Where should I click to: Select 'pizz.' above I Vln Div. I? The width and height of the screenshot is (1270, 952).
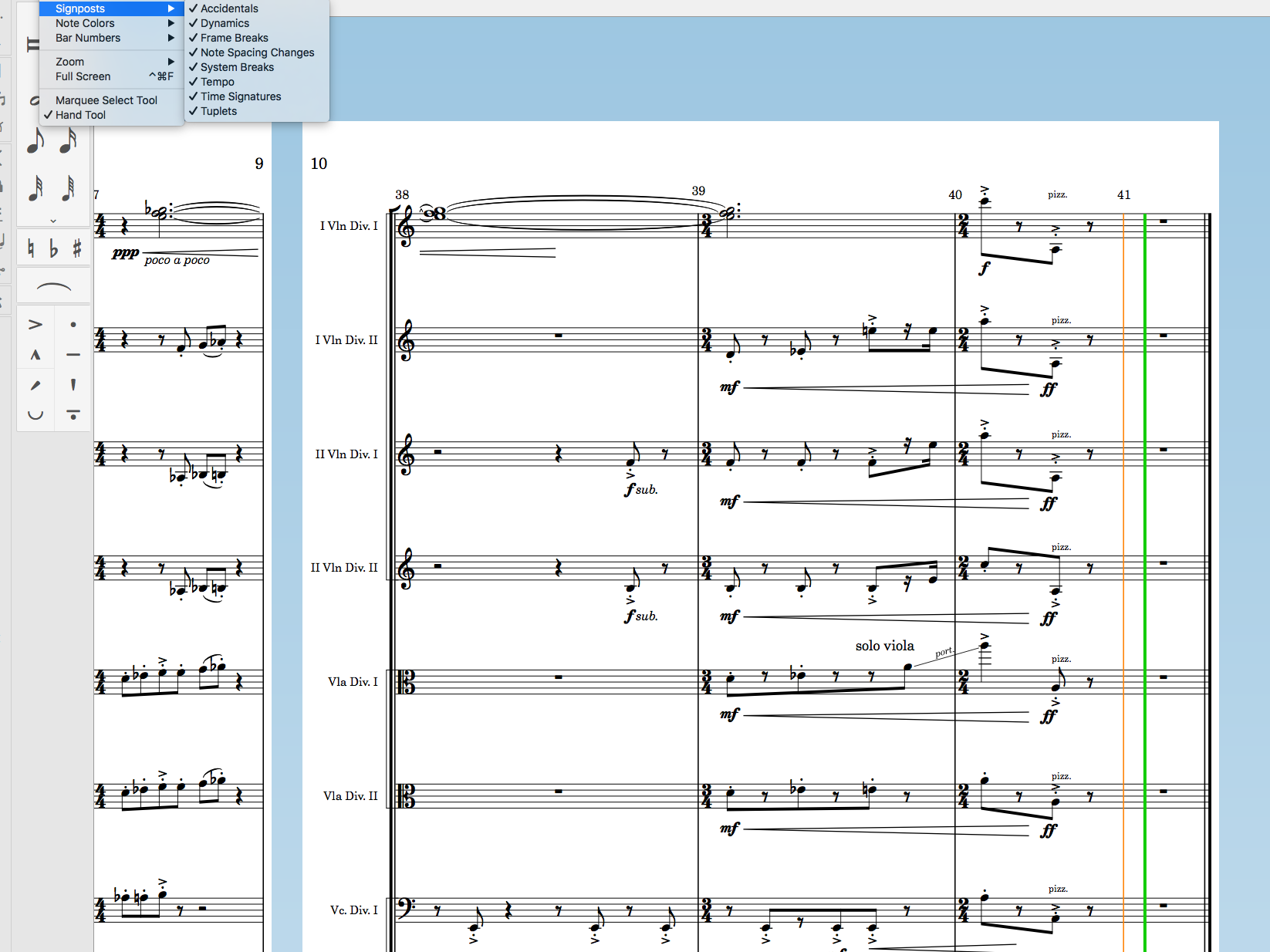click(1058, 194)
